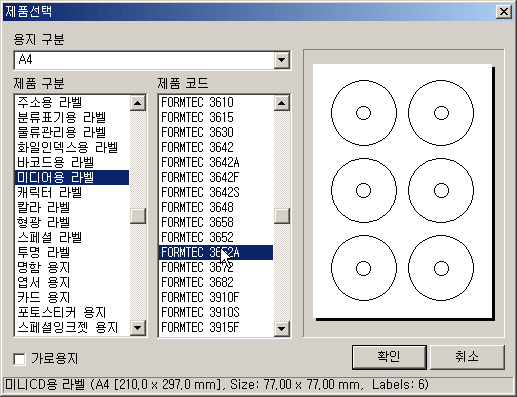The width and height of the screenshot is (517, 397).
Task: Tick the 가로용지 checkbox
Action: (x=20, y=359)
